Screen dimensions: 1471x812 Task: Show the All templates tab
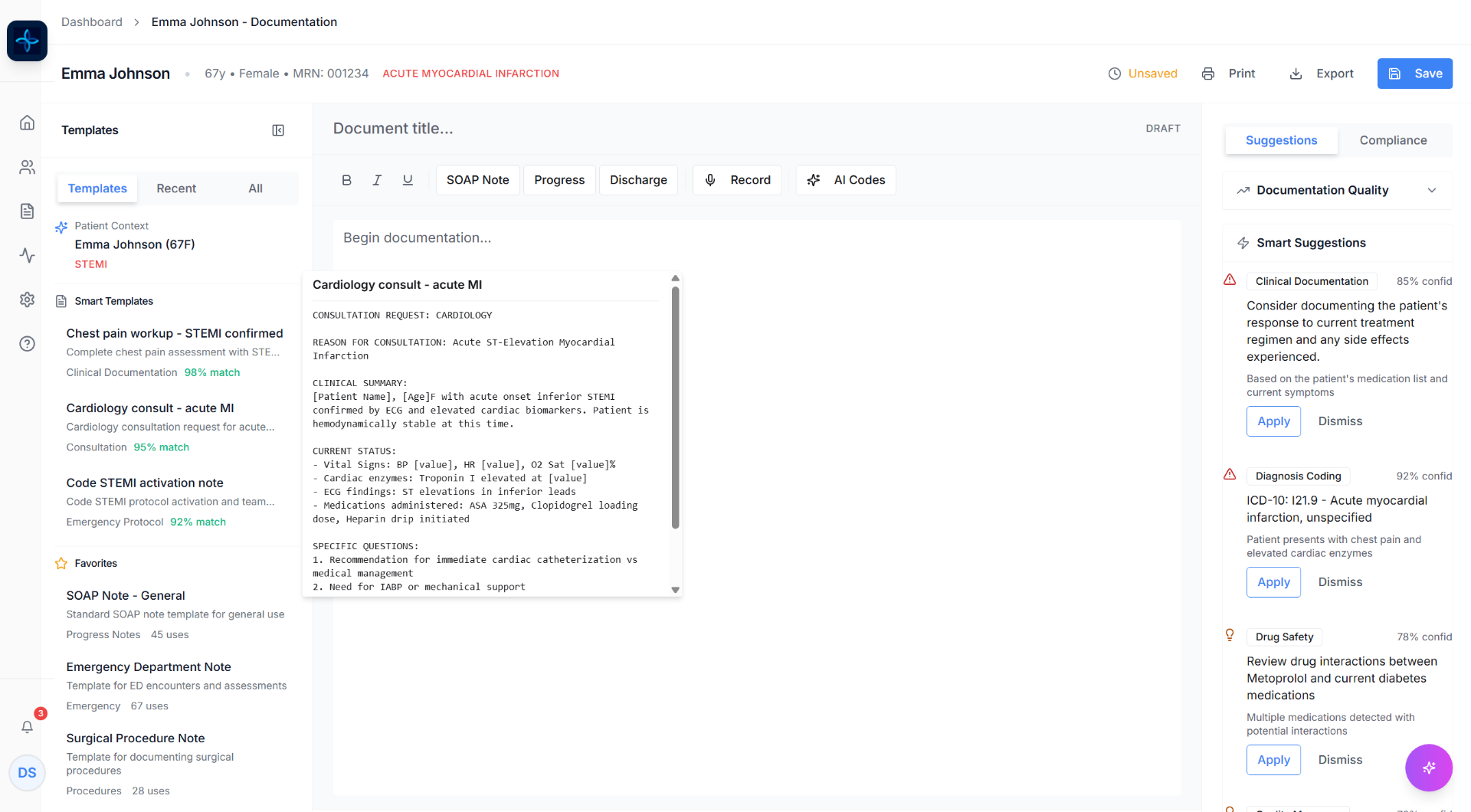pos(255,188)
